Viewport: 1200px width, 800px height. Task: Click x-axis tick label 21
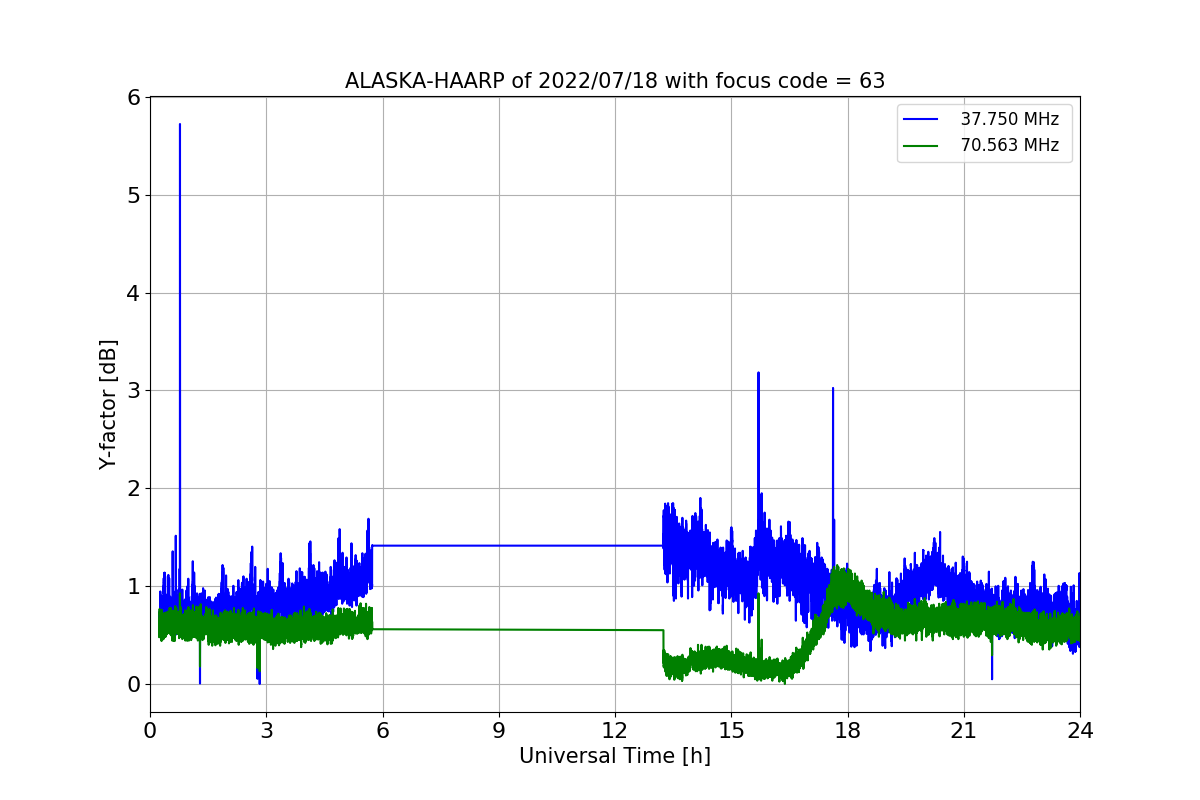tap(964, 731)
